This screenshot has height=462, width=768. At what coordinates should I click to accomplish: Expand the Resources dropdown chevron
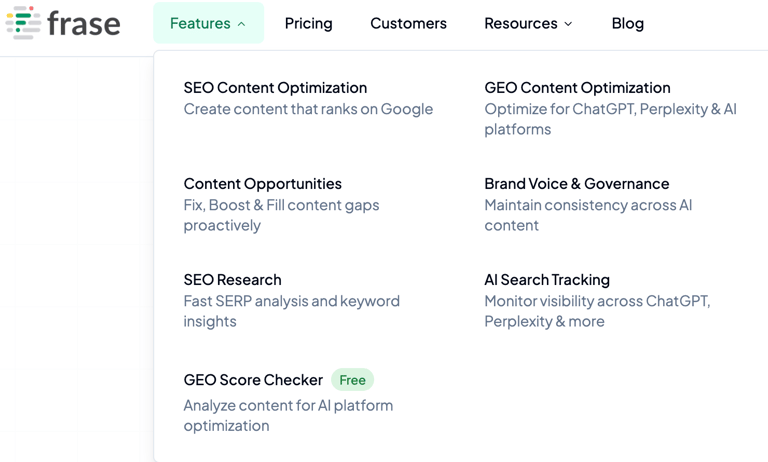pyautogui.click(x=569, y=24)
